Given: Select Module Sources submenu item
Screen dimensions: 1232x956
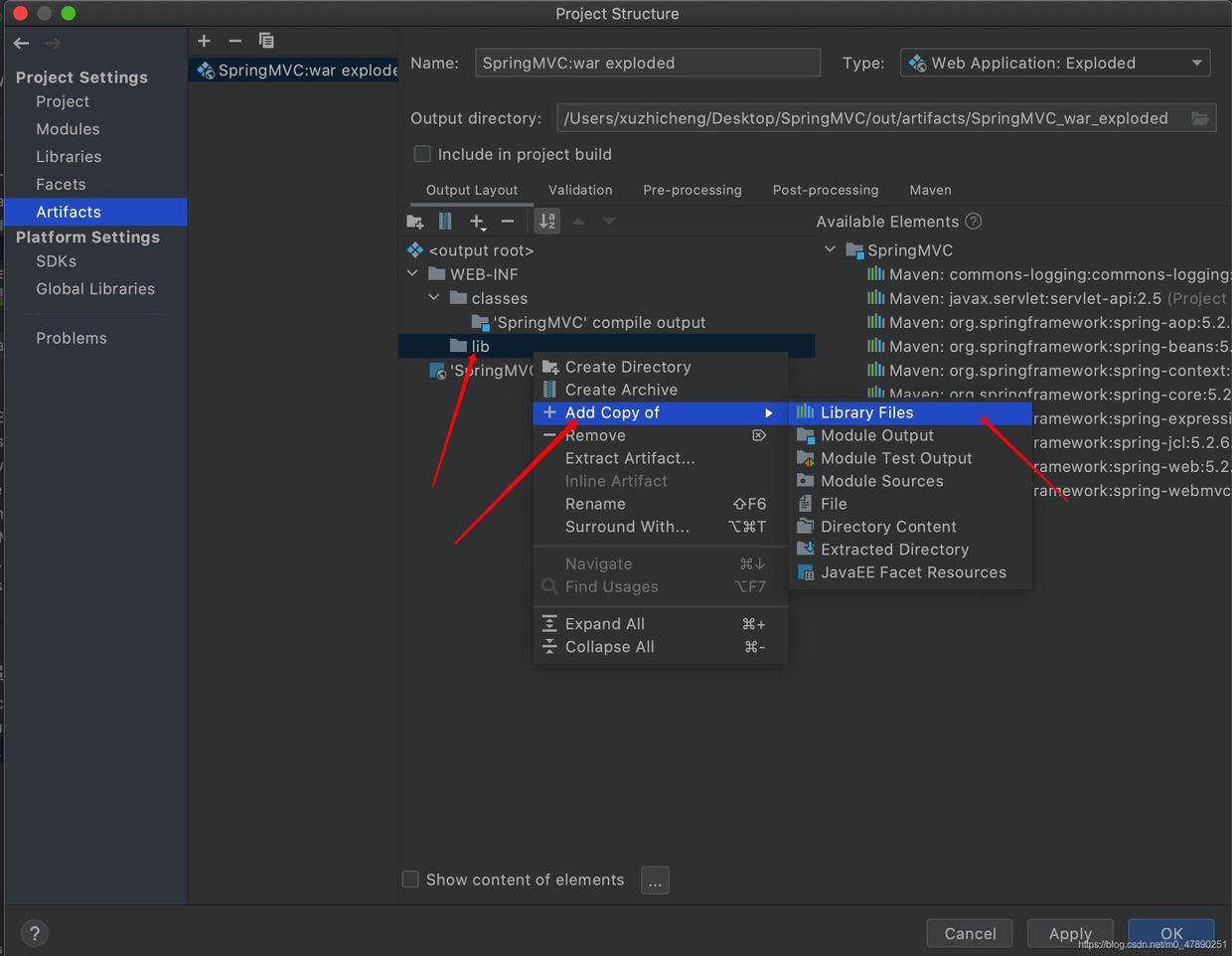Looking at the screenshot, I should 910,481.
